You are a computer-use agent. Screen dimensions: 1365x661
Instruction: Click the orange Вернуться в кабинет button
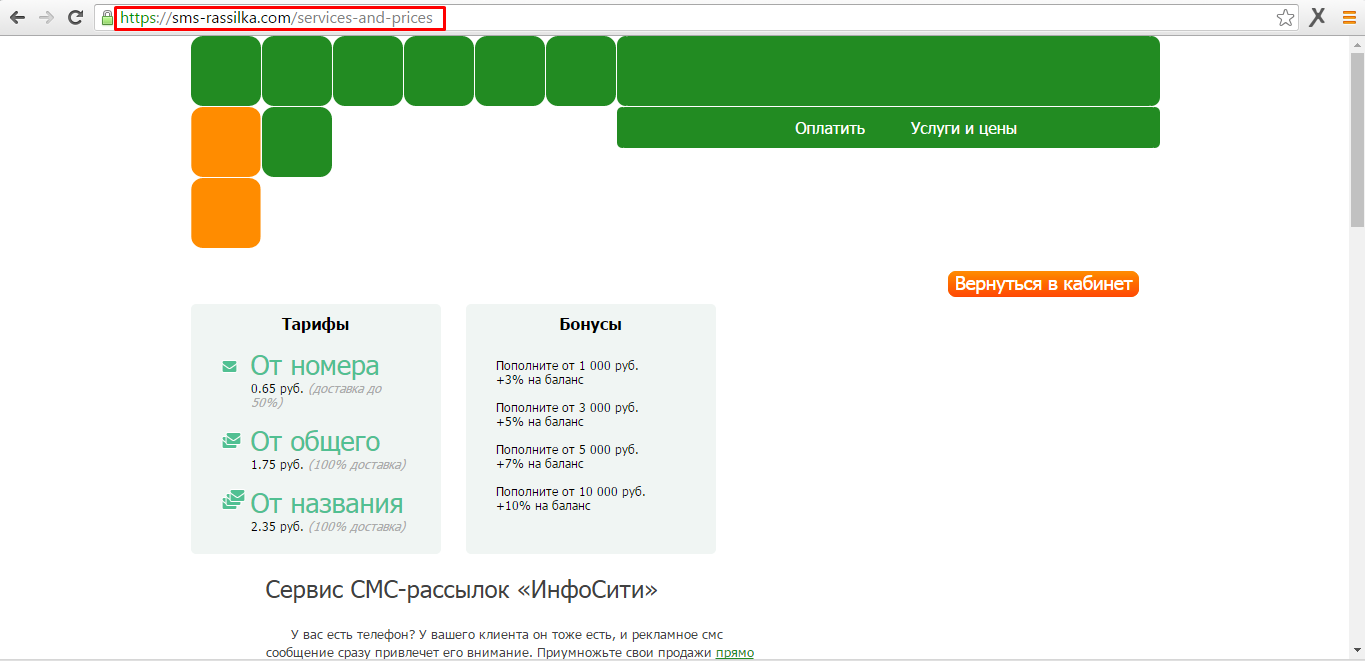click(x=1043, y=284)
